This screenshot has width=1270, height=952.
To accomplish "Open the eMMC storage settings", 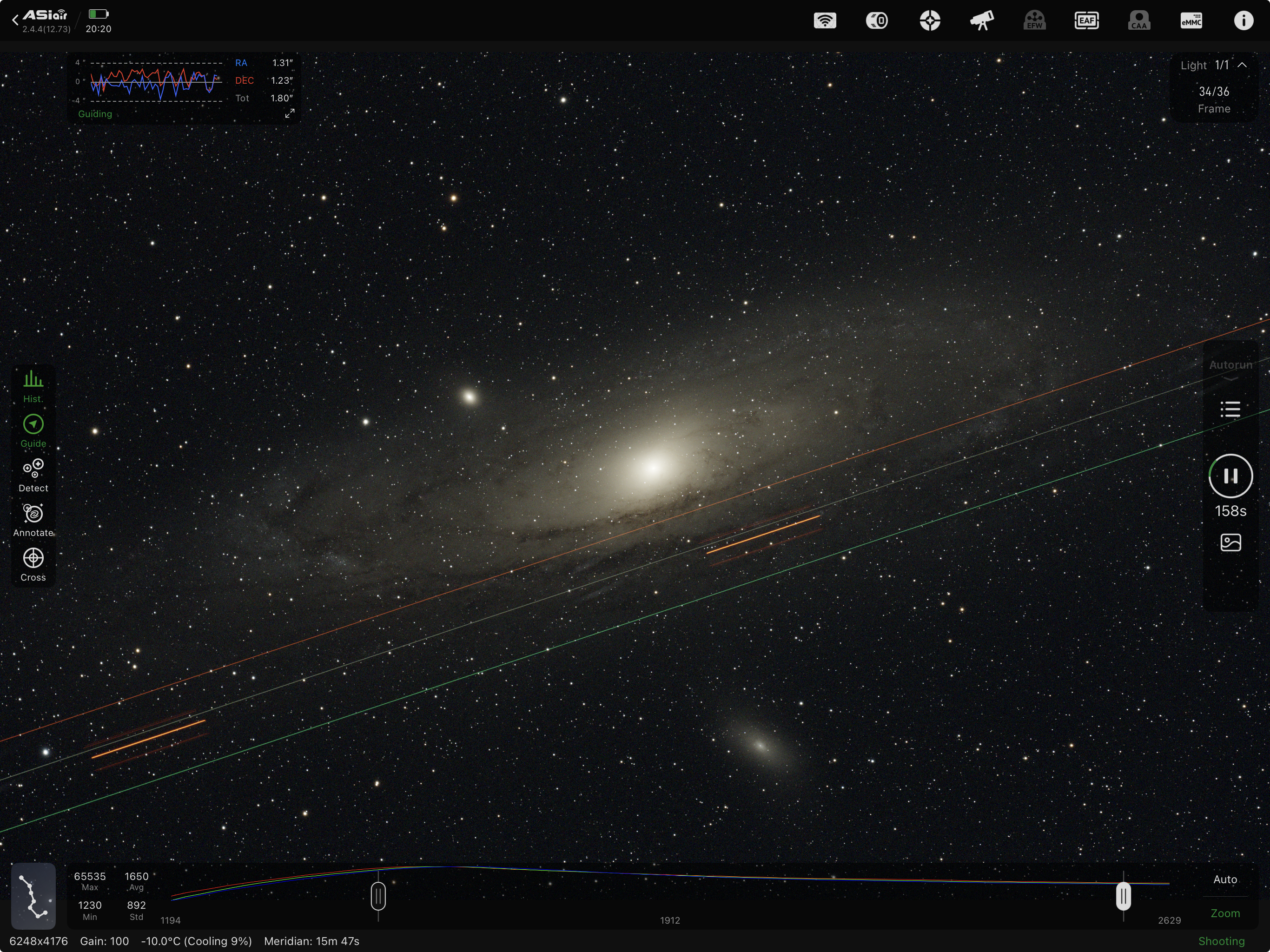I will pyautogui.click(x=1191, y=21).
